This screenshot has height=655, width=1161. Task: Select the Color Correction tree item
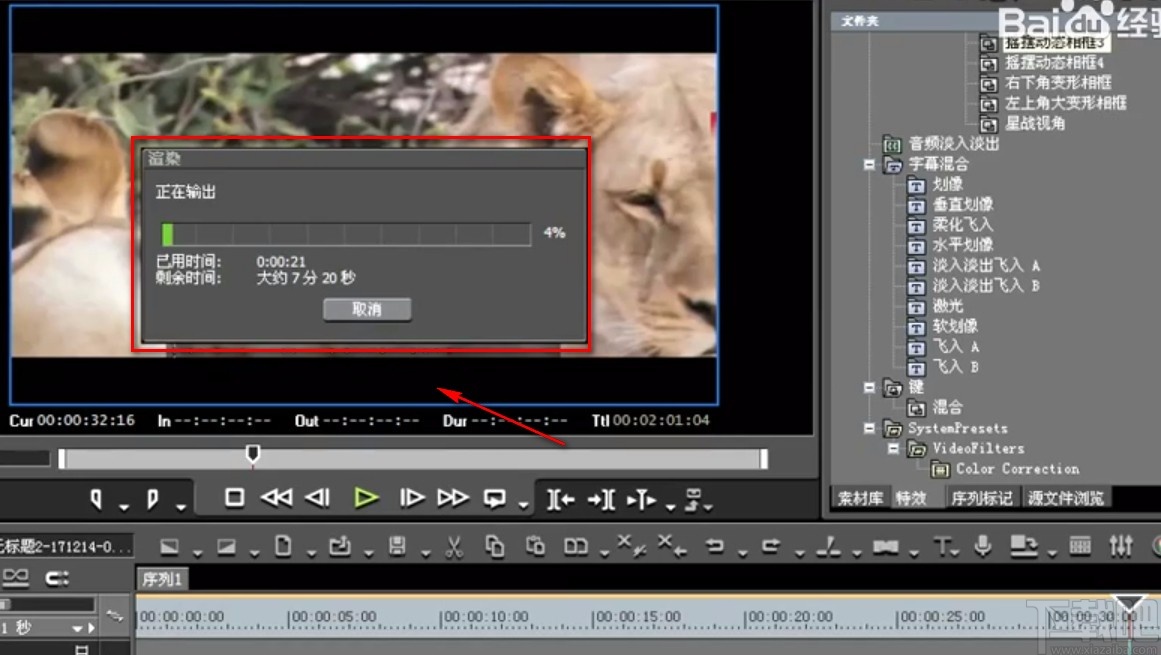coord(1017,468)
